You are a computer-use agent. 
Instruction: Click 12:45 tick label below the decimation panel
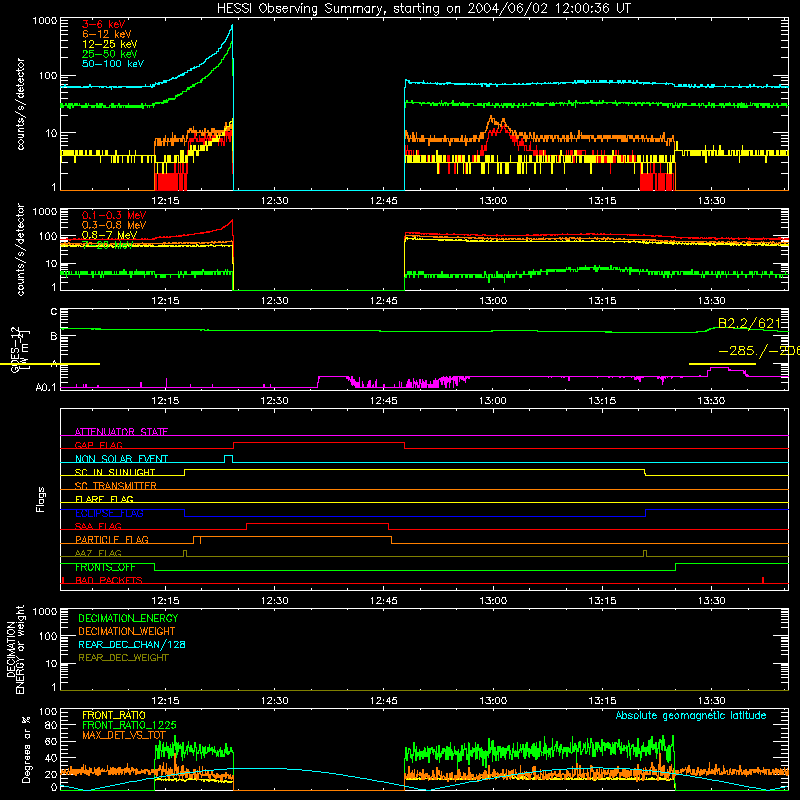tap(384, 701)
